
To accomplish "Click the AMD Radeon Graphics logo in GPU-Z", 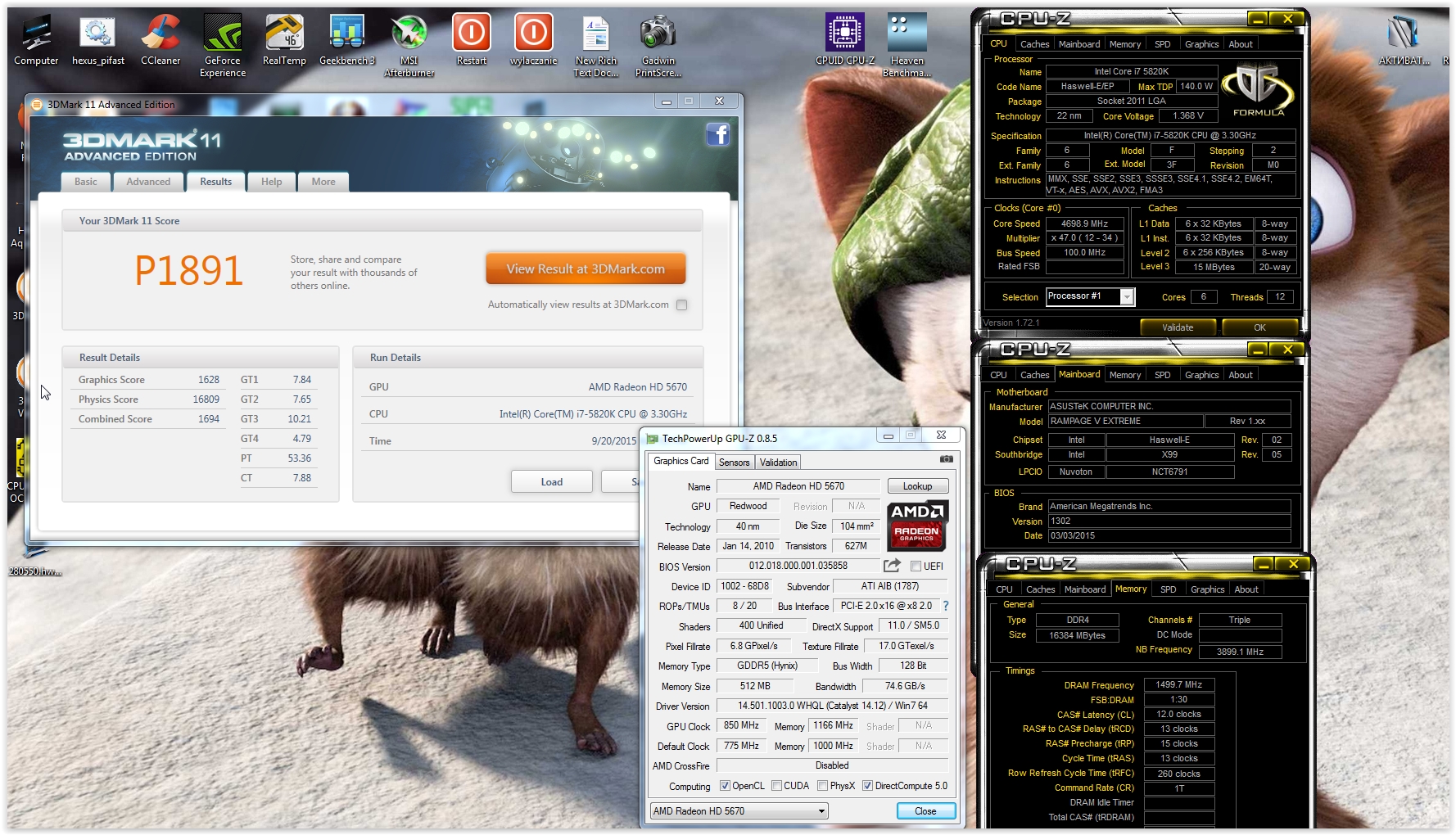I will 917,526.
